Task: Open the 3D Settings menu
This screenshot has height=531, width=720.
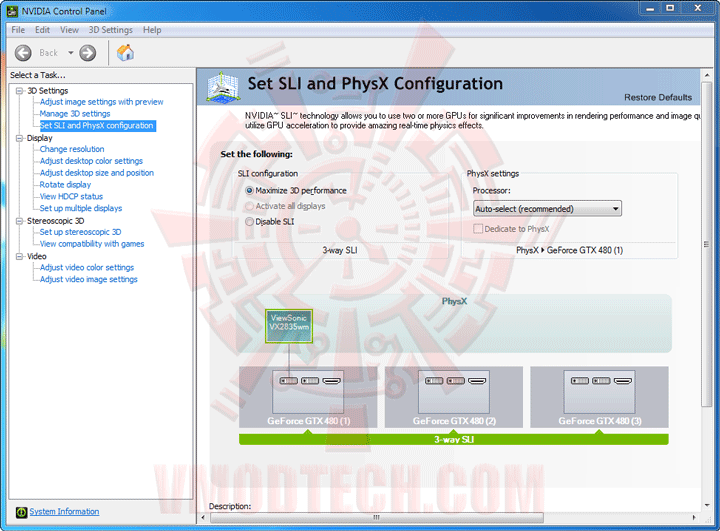Action: 111,30
